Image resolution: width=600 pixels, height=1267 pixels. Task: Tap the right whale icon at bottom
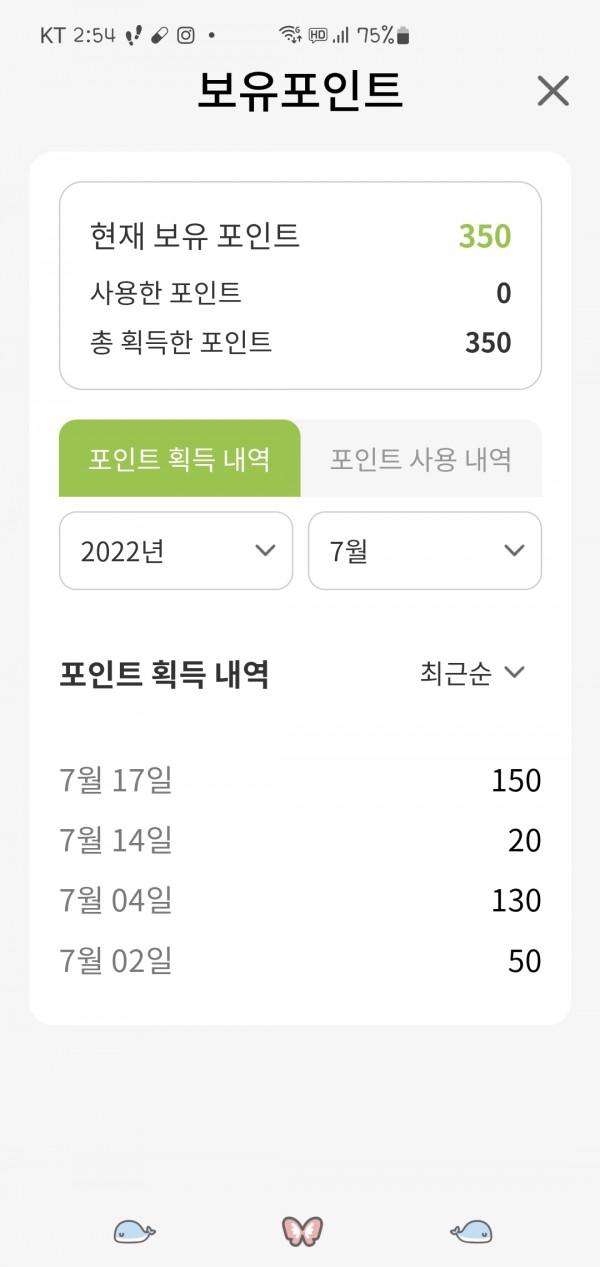coord(470,1231)
